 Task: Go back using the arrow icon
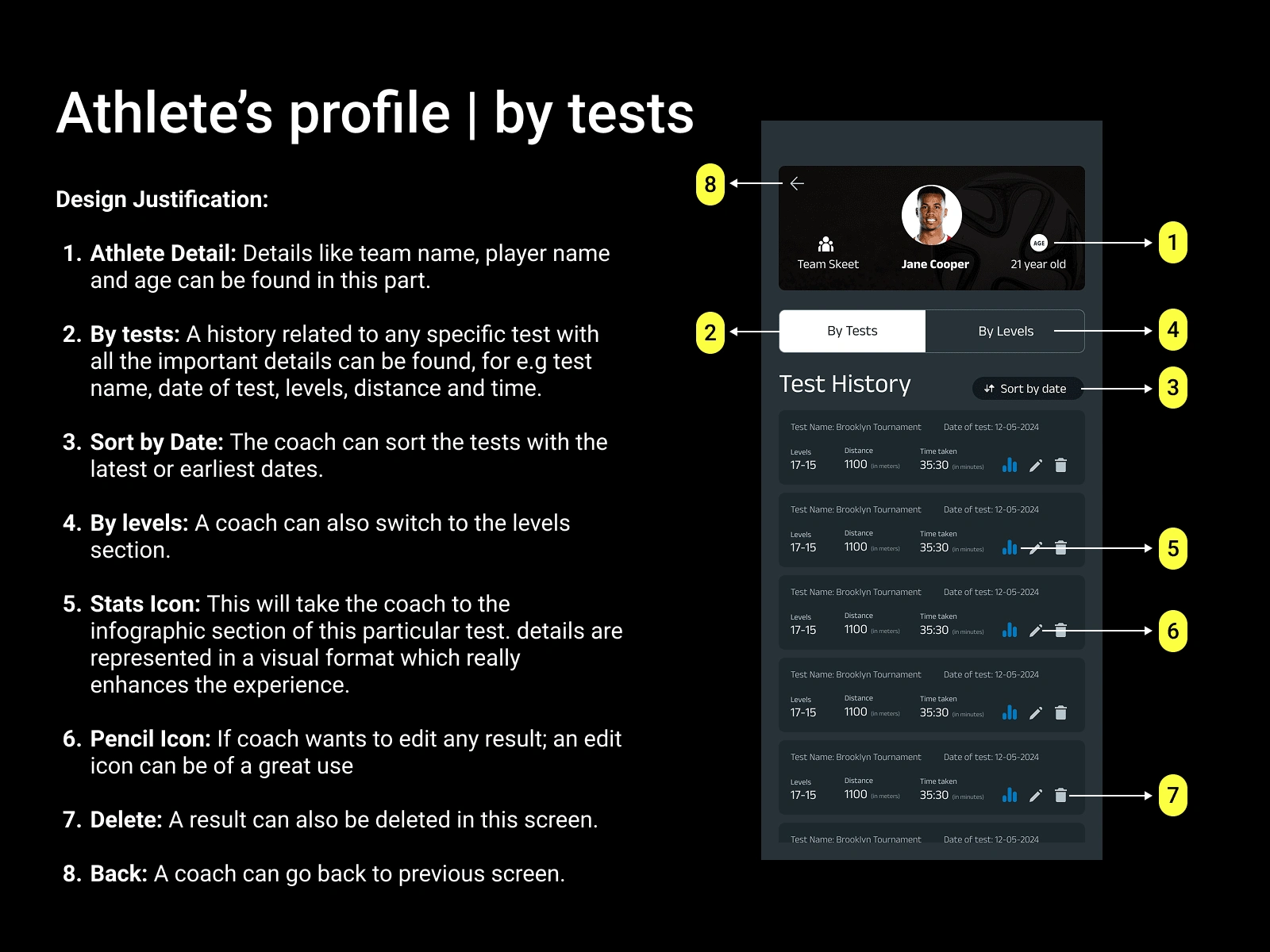click(x=797, y=183)
